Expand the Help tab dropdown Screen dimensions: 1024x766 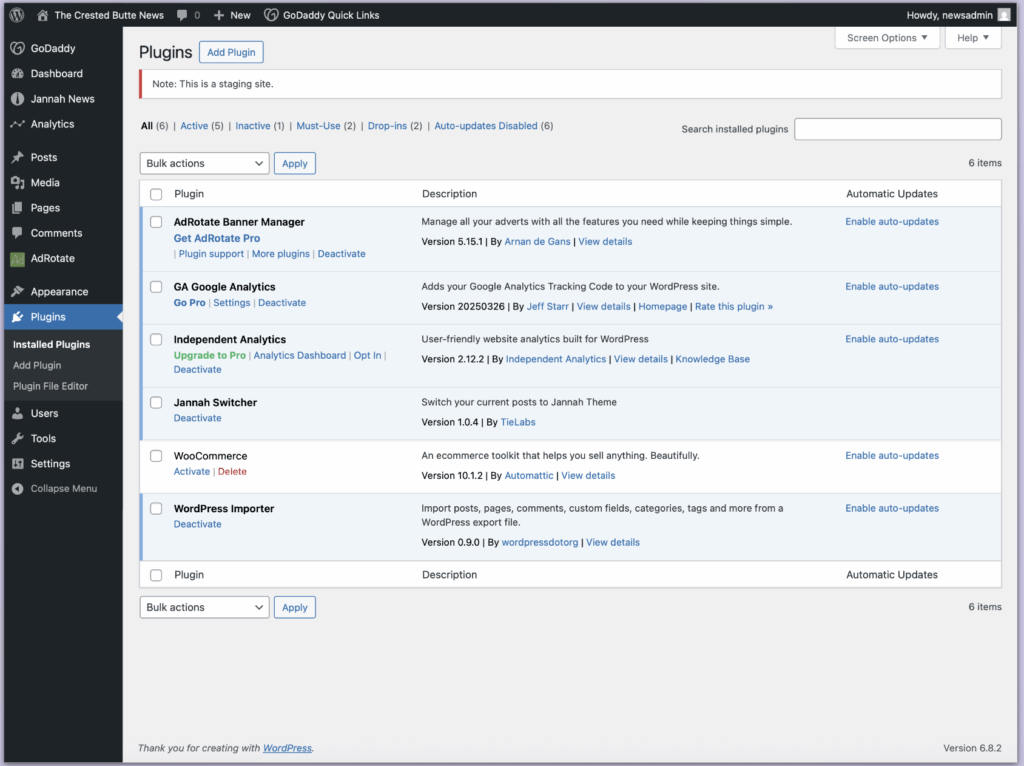(972, 38)
